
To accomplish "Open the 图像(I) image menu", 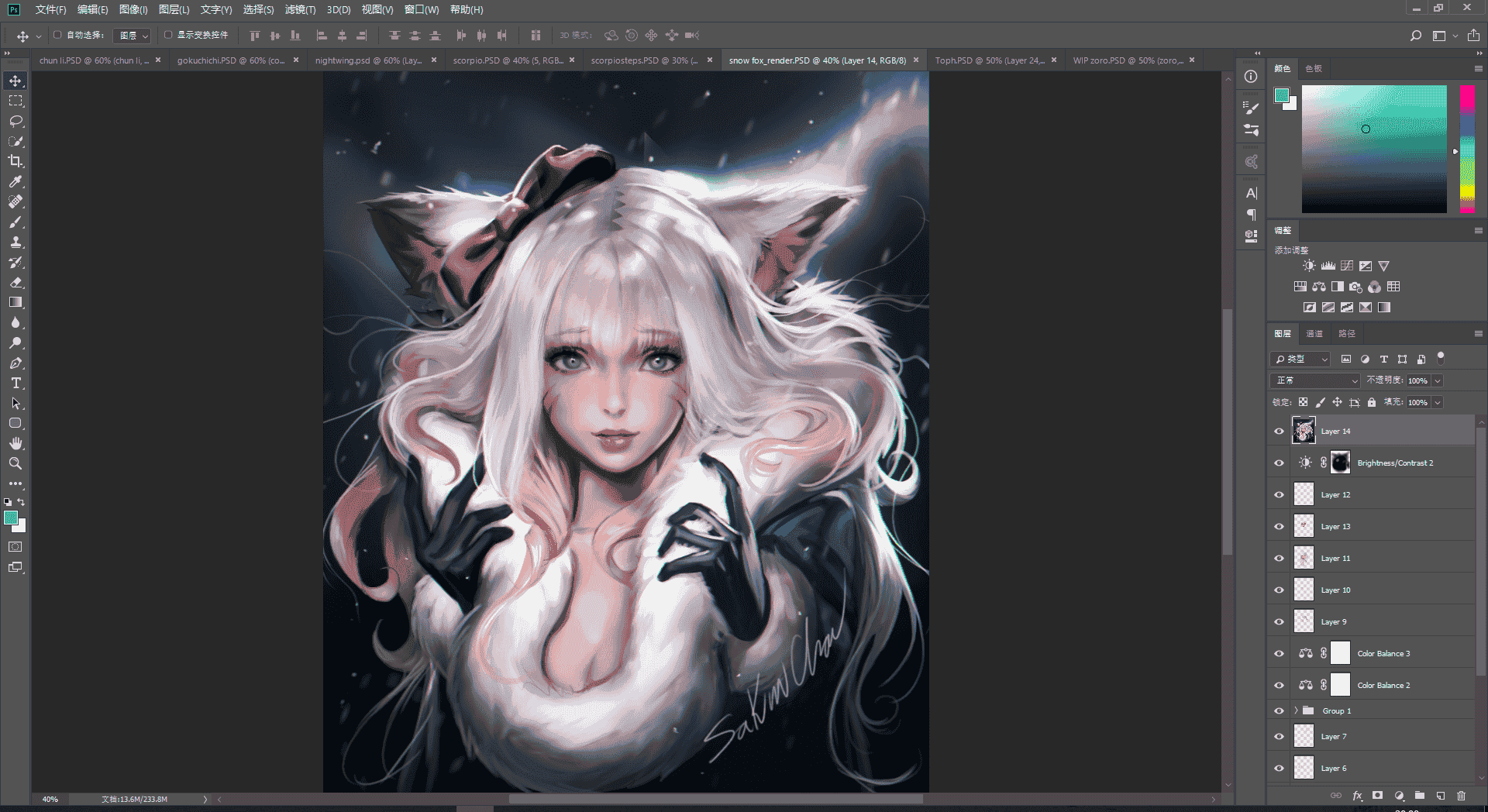I will click(x=133, y=9).
